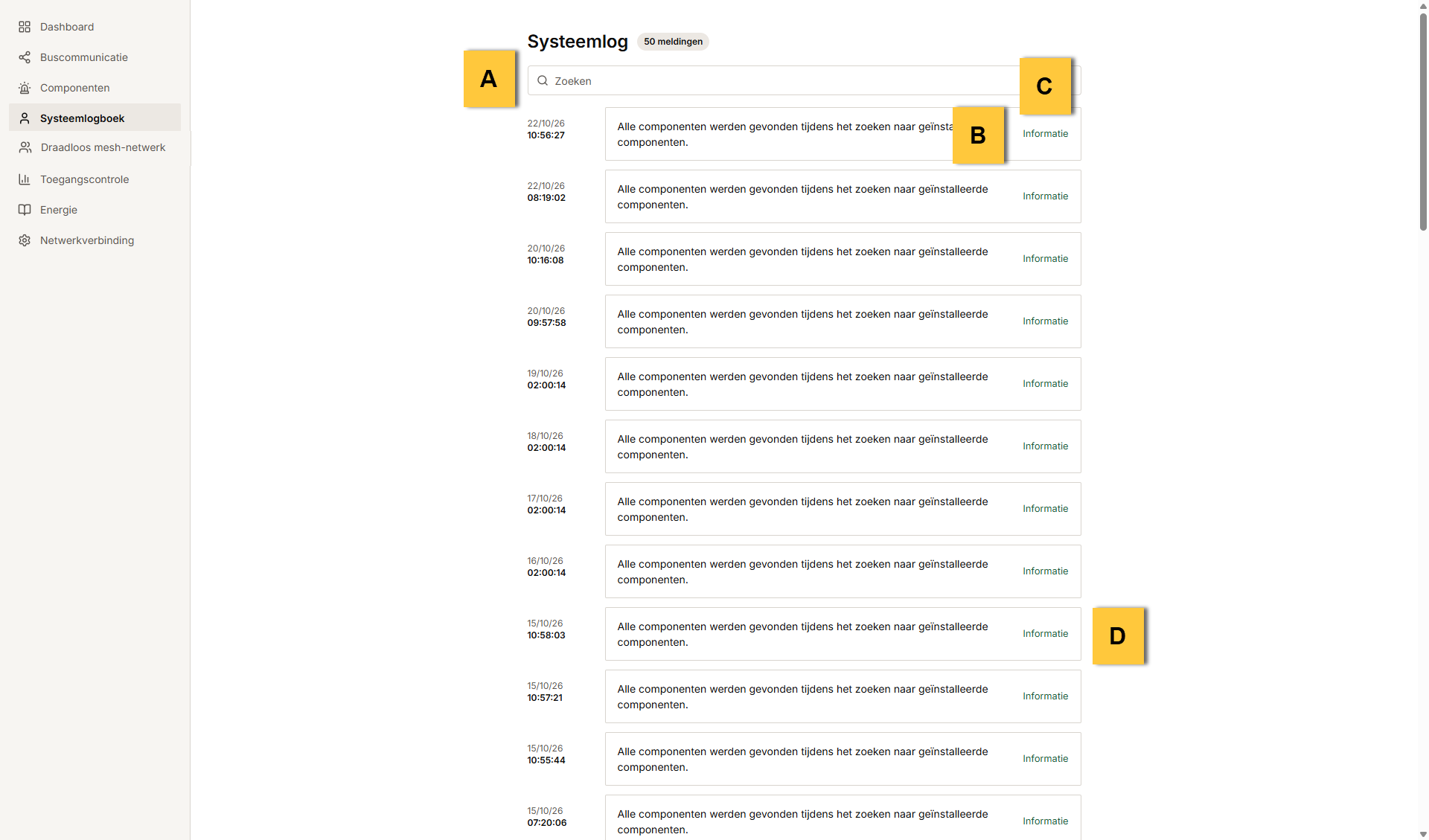Open the log entry from 16/10/26
This screenshot has height=840, width=1429.
tap(843, 571)
